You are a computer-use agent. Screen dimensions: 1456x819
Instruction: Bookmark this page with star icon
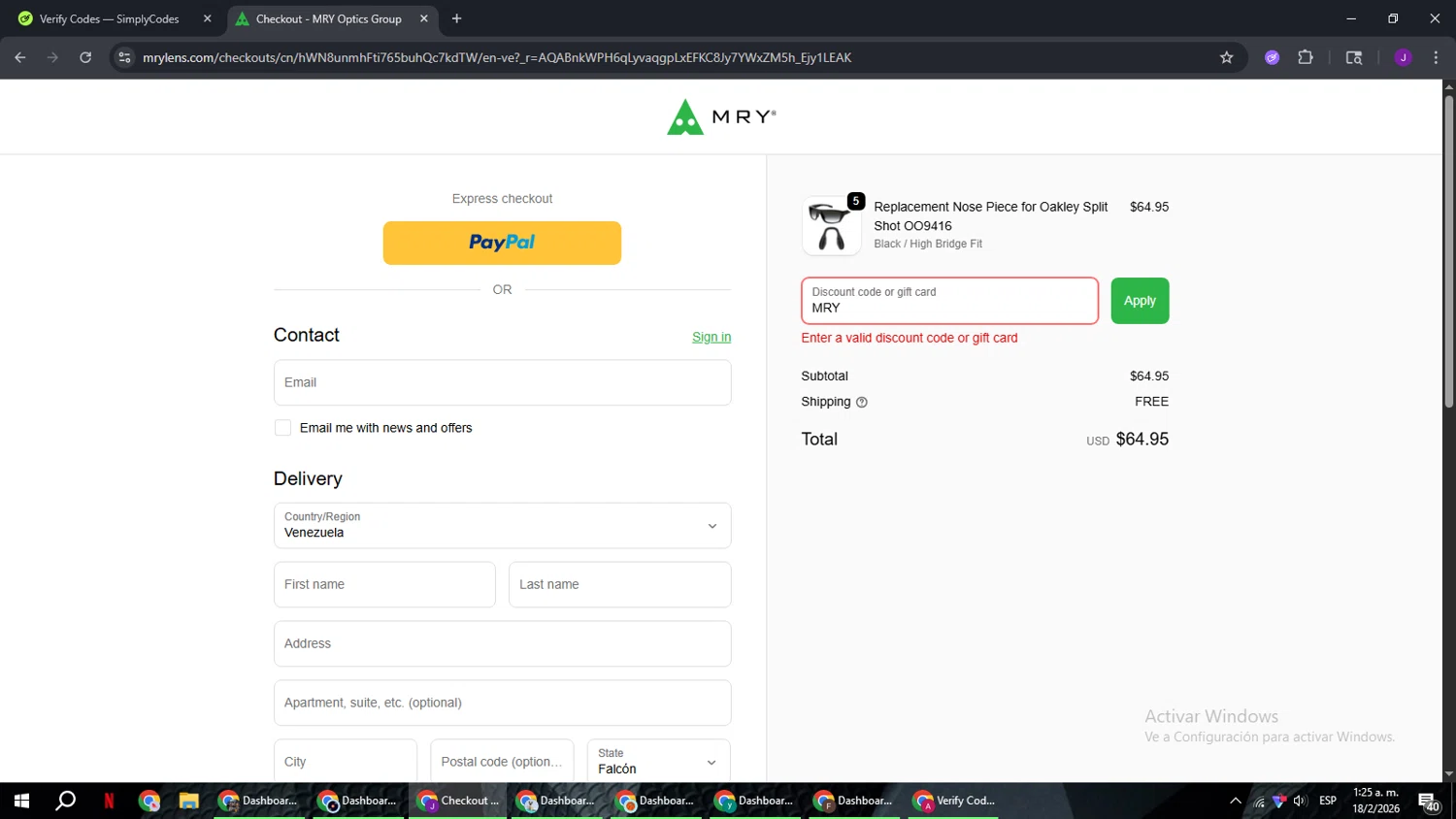(x=1226, y=57)
